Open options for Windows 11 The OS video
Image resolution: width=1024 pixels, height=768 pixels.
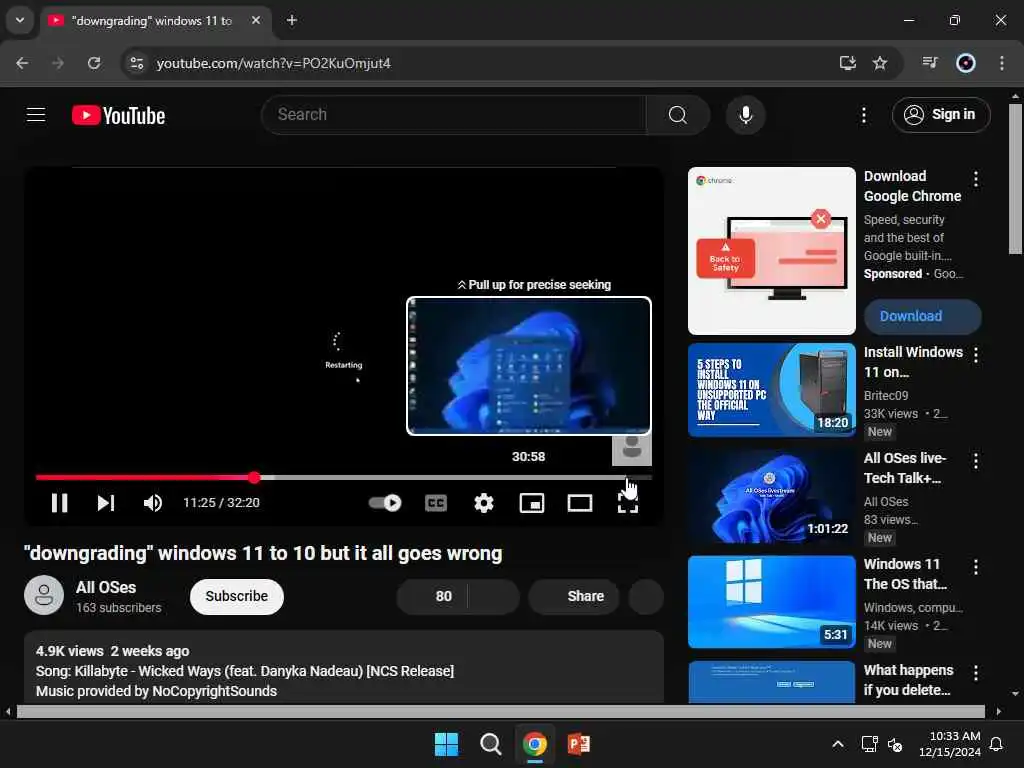pyautogui.click(x=976, y=566)
